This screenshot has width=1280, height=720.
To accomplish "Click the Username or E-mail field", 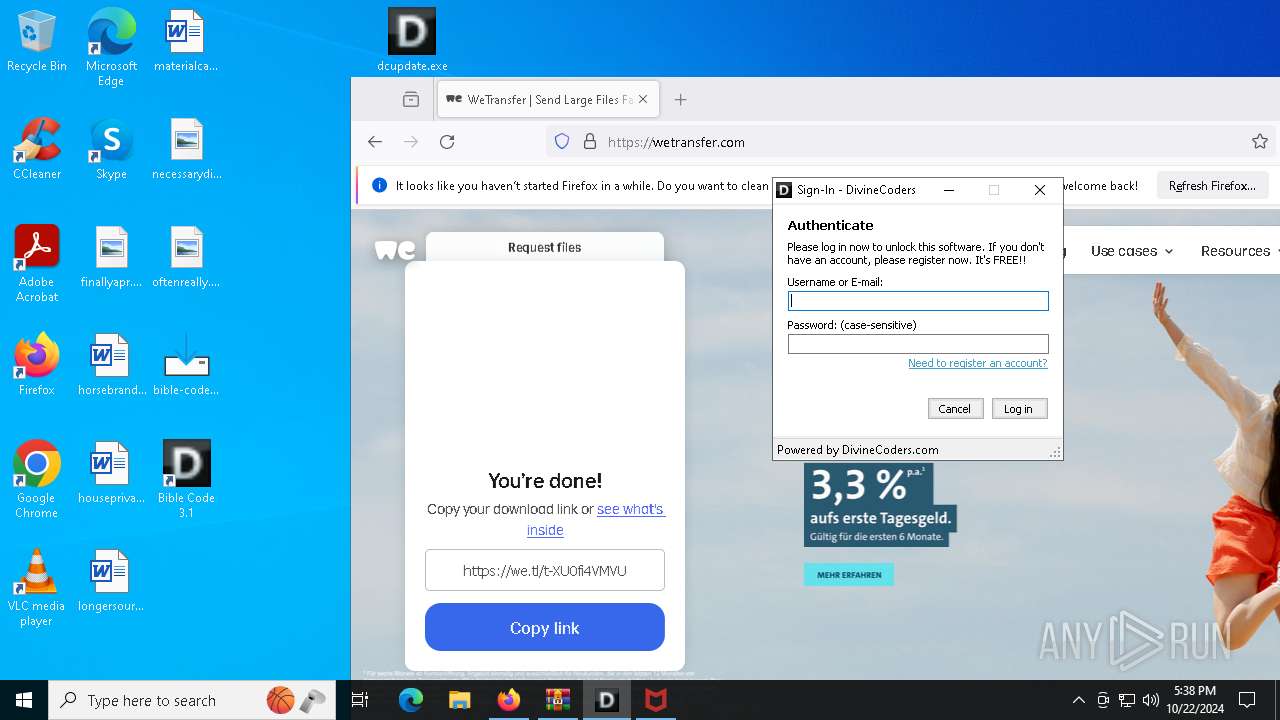I will coord(918,300).
